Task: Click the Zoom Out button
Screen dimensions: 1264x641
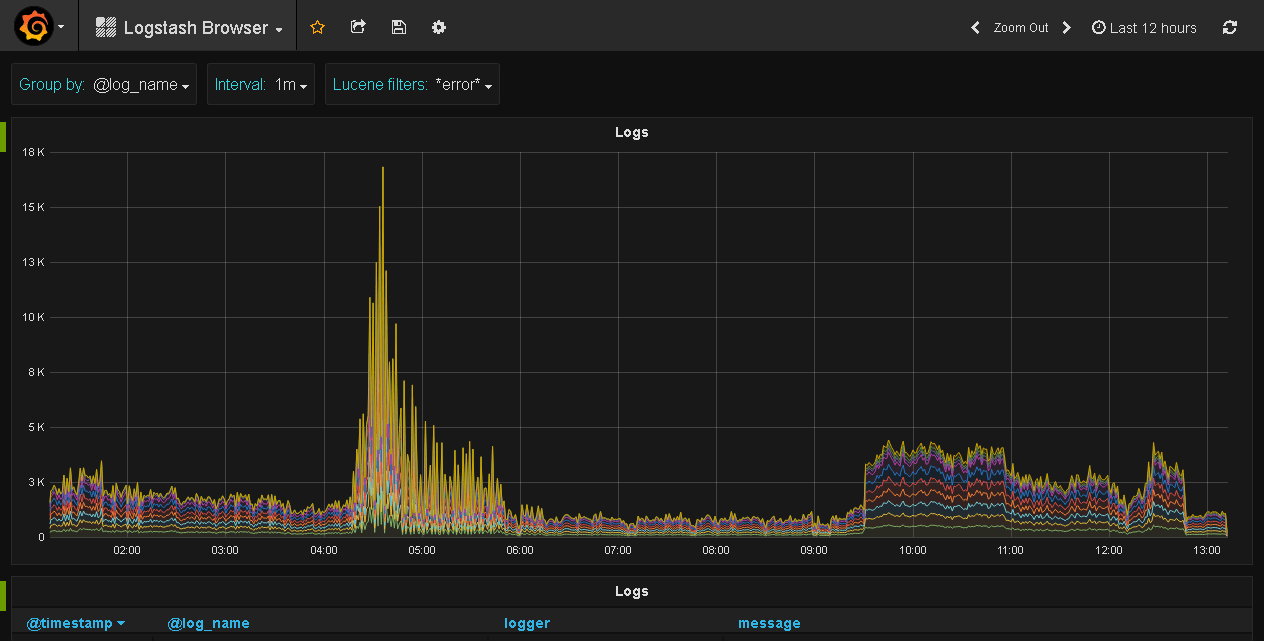Action: 1021,27
